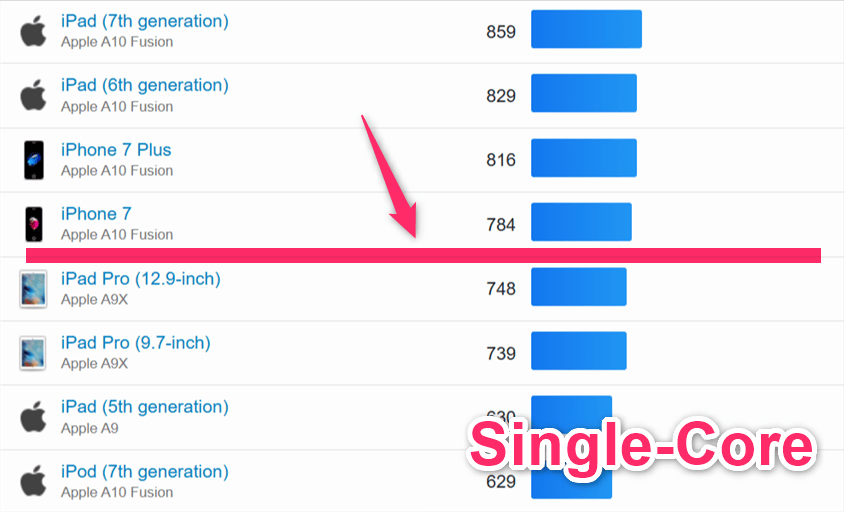The image size is (844, 512).
Task: Open the iPod (7th generation) link
Action: coord(144,471)
